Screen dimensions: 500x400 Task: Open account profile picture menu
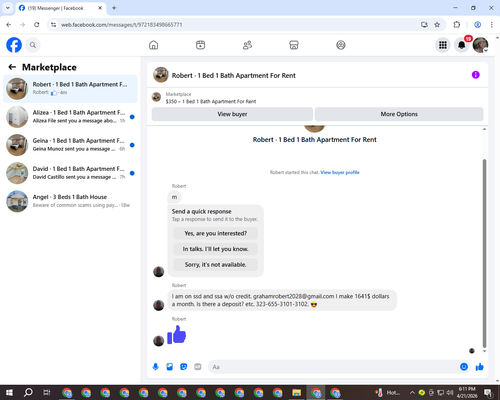pyautogui.click(x=480, y=45)
